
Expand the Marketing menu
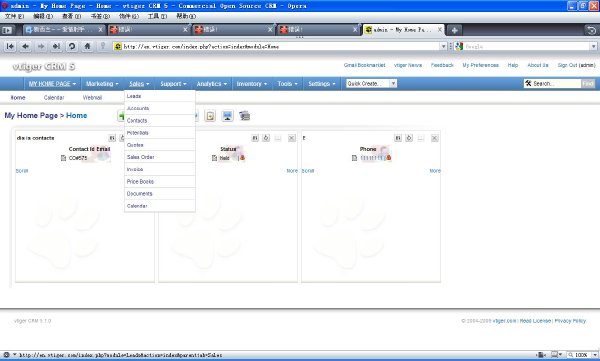[102, 83]
